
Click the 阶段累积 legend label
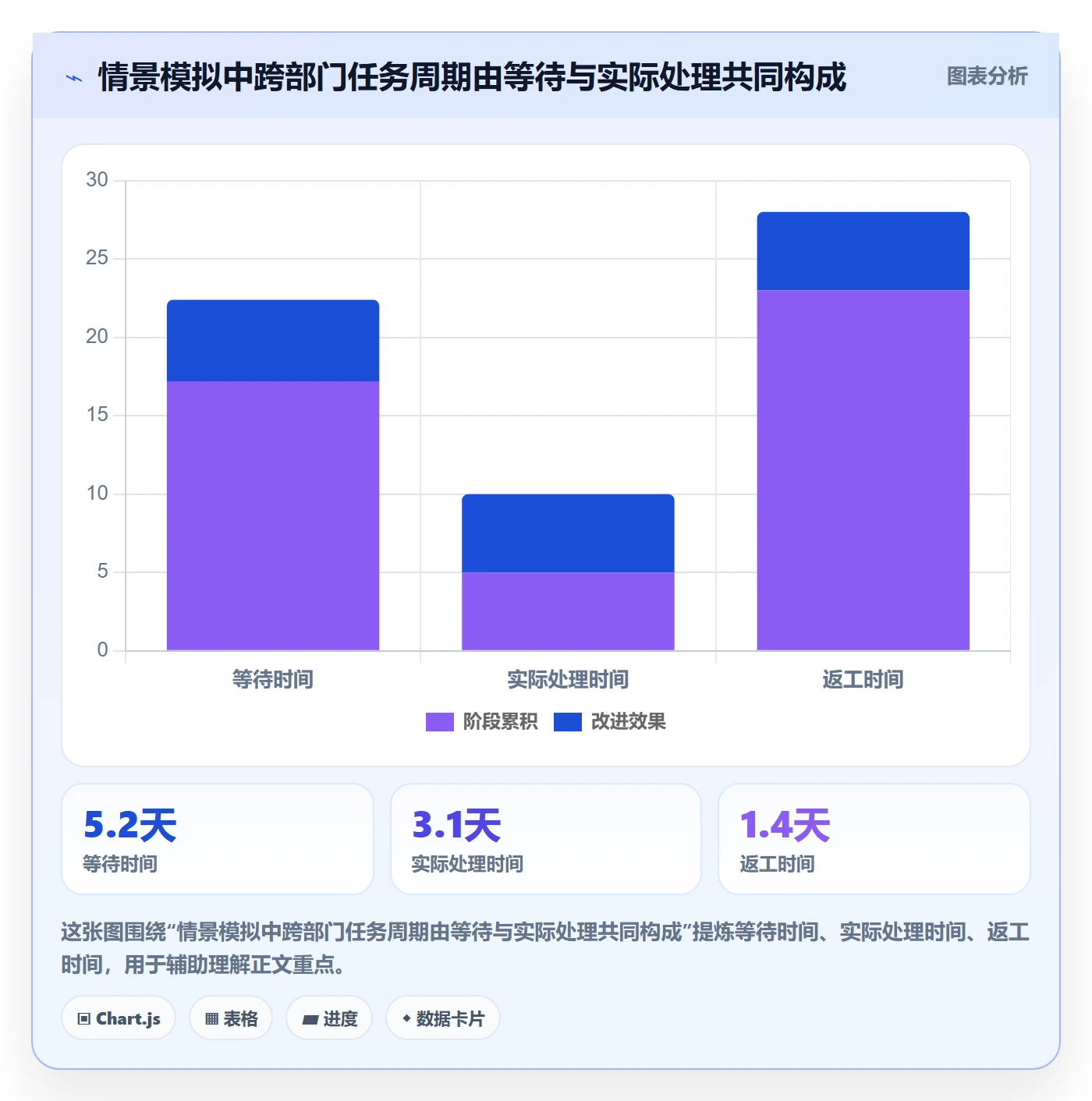[500, 722]
